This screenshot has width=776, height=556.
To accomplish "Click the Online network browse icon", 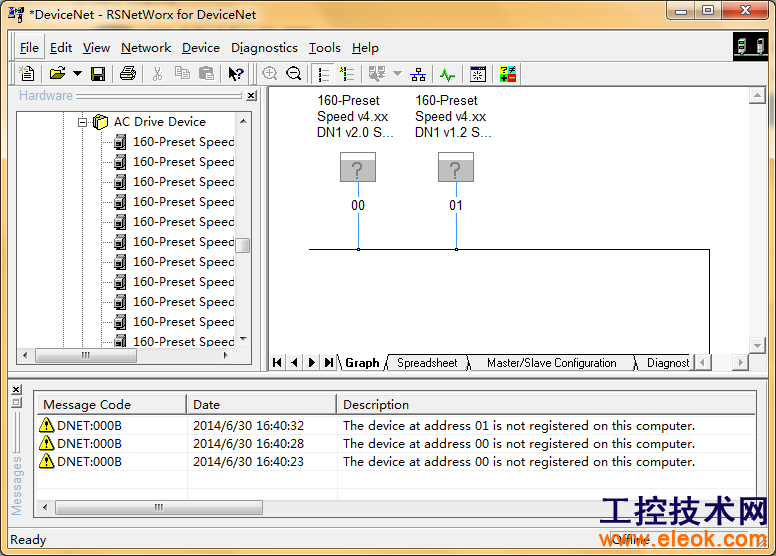I will [x=418, y=74].
